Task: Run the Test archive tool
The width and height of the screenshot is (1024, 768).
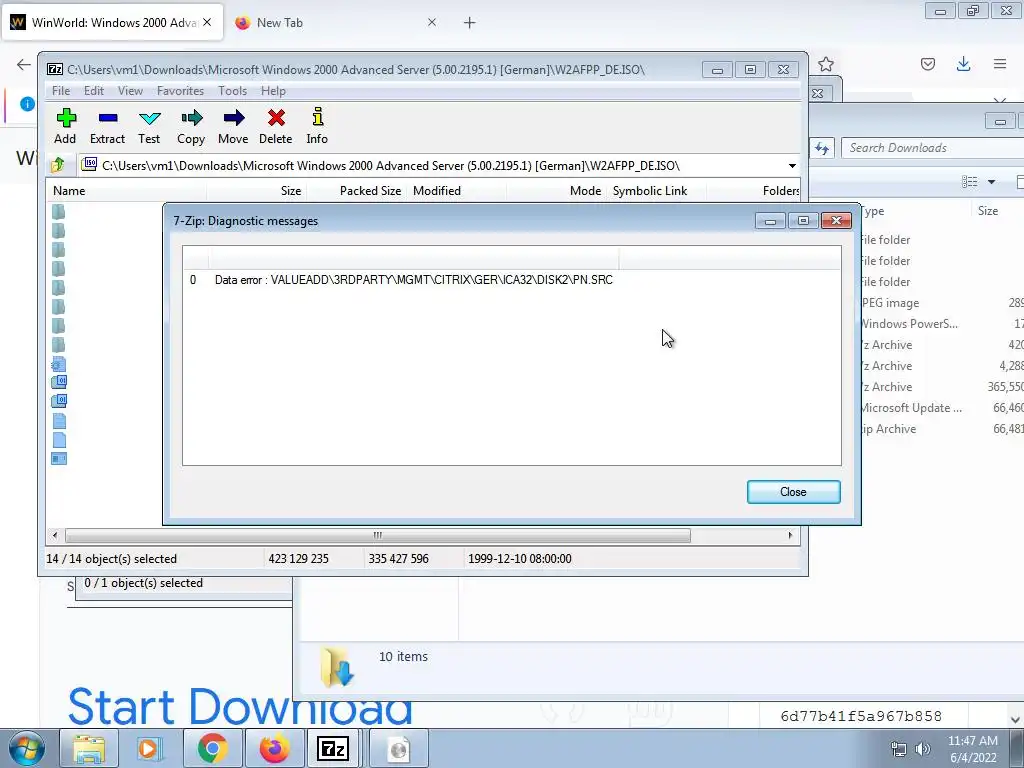Action: (149, 126)
